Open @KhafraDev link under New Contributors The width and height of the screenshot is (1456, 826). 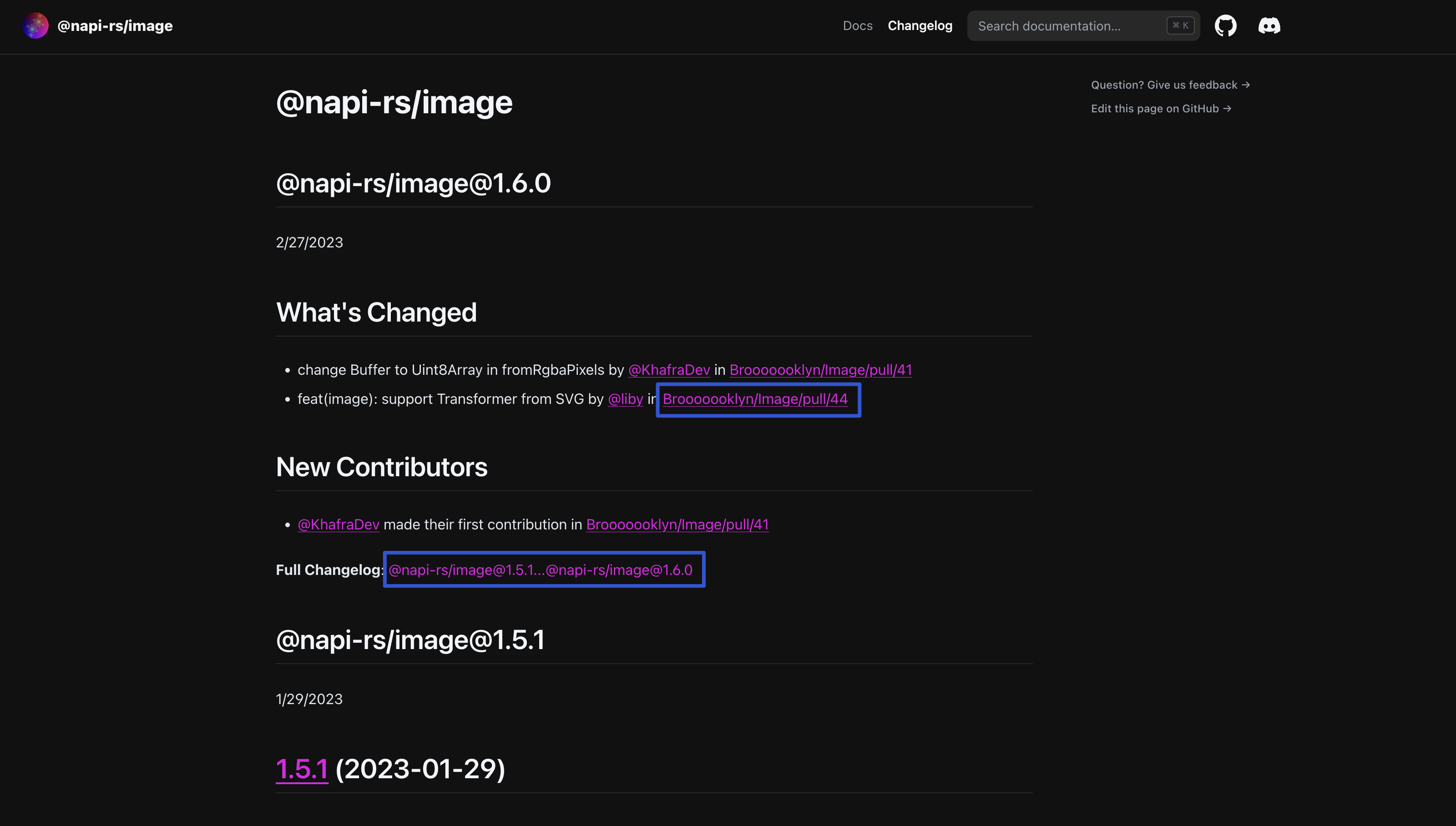click(x=338, y=524)
